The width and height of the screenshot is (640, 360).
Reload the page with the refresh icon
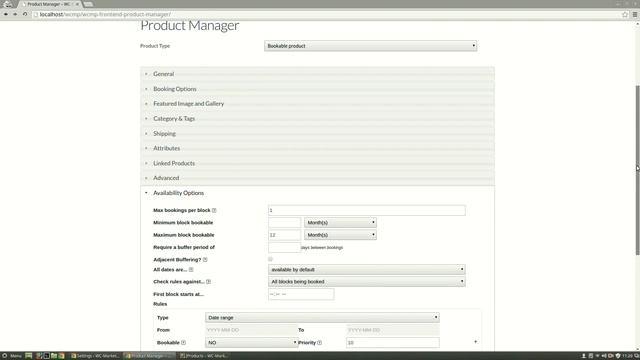25,14
